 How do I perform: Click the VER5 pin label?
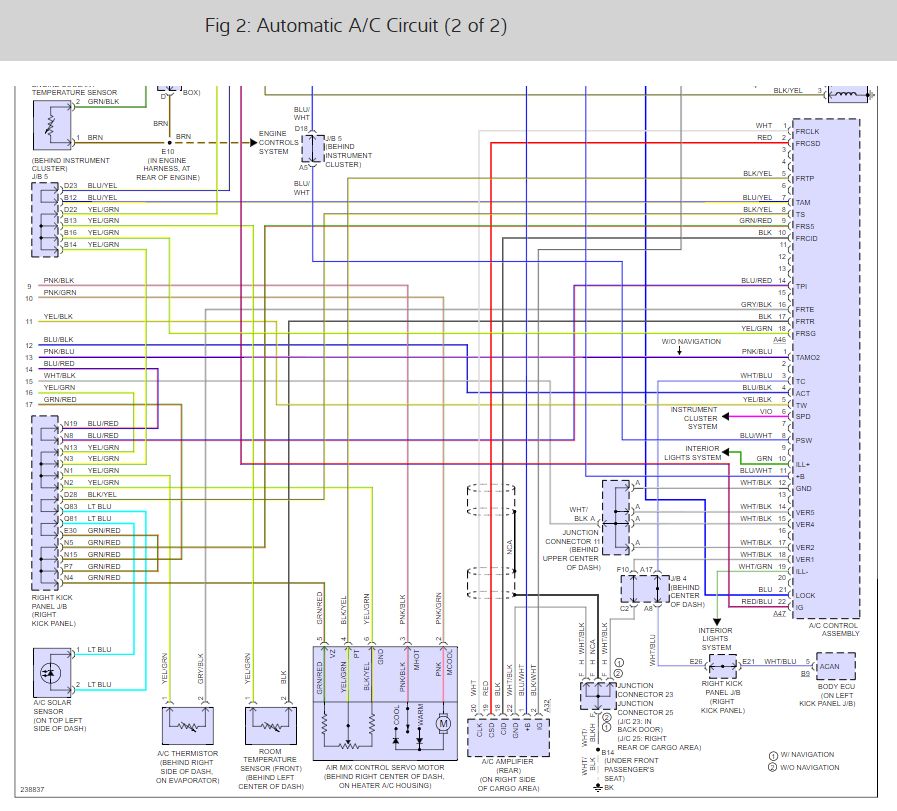pos(804,512)
